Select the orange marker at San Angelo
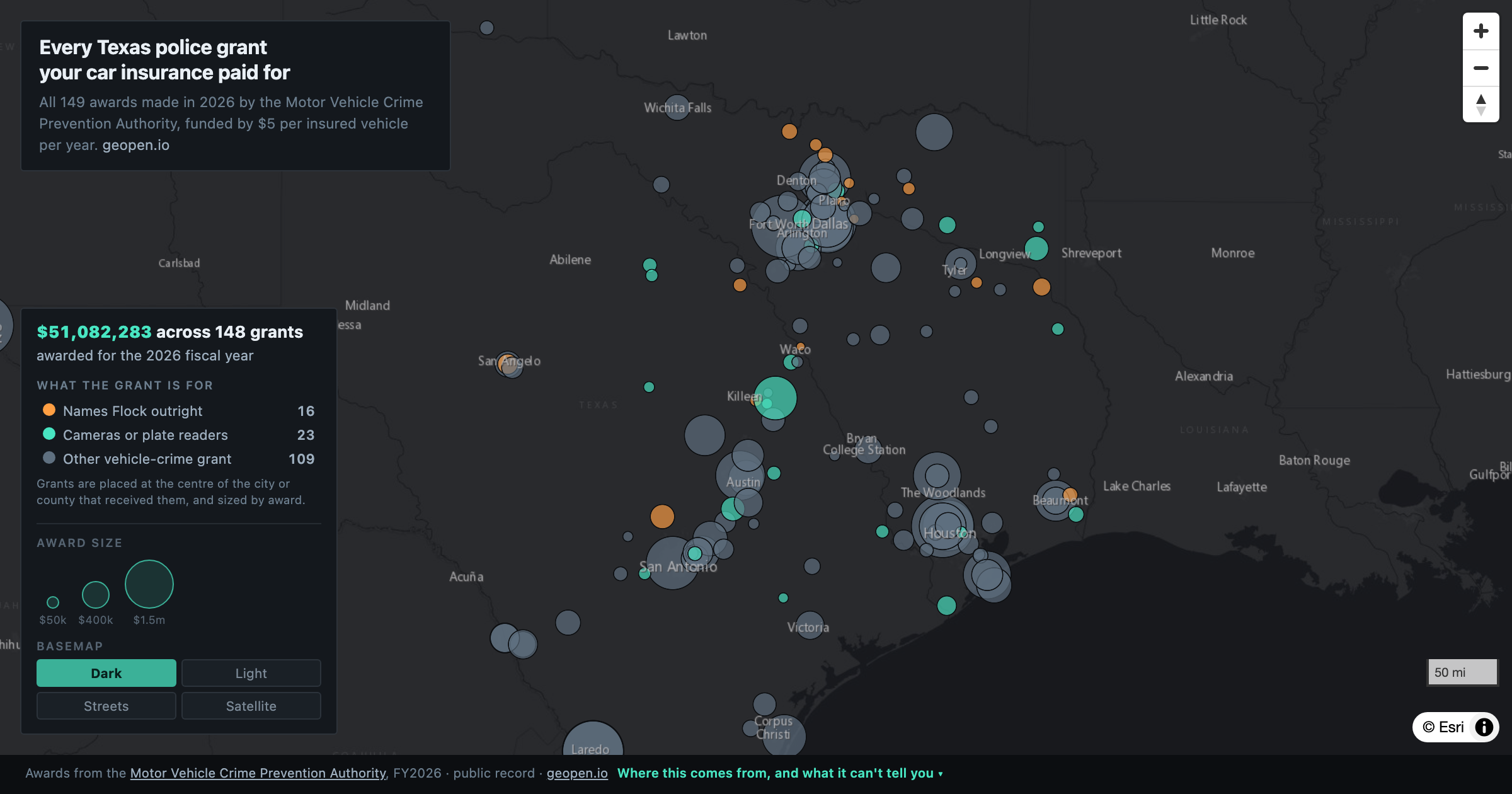Screen dimensions: 1512x794 click(x=507, y=363)
